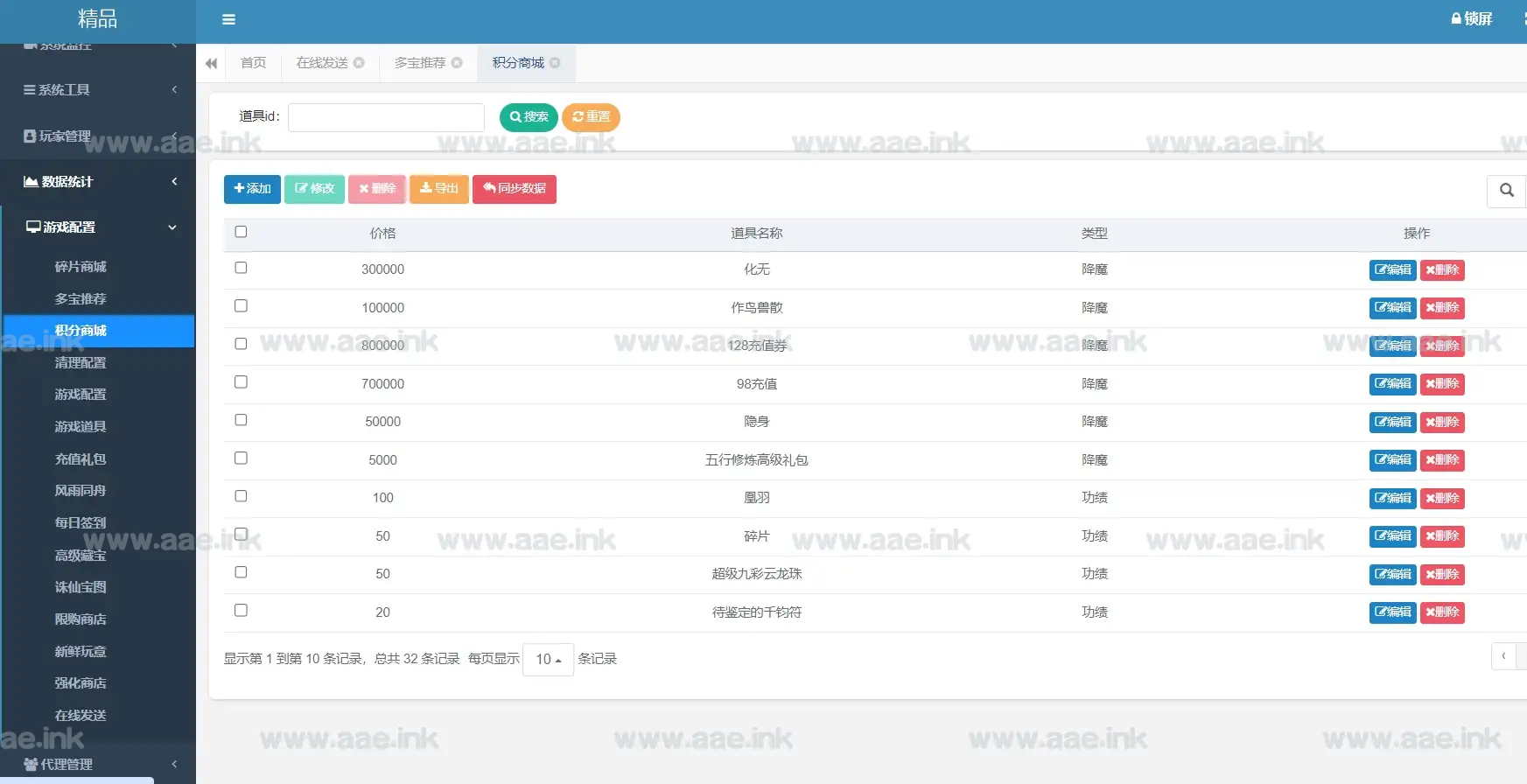The width and height of the screenshot is (1527, 784).
Task: Check the box for the 化无 row
Action: [x=241, y=268]
